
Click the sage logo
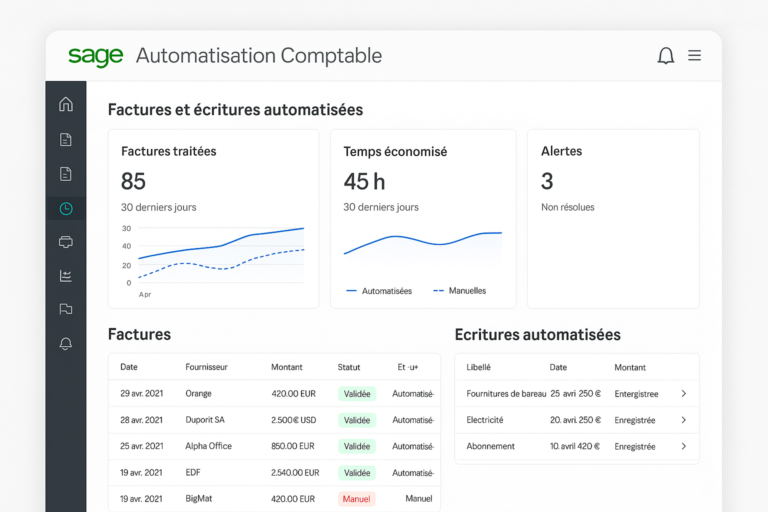tap(95, 56)
